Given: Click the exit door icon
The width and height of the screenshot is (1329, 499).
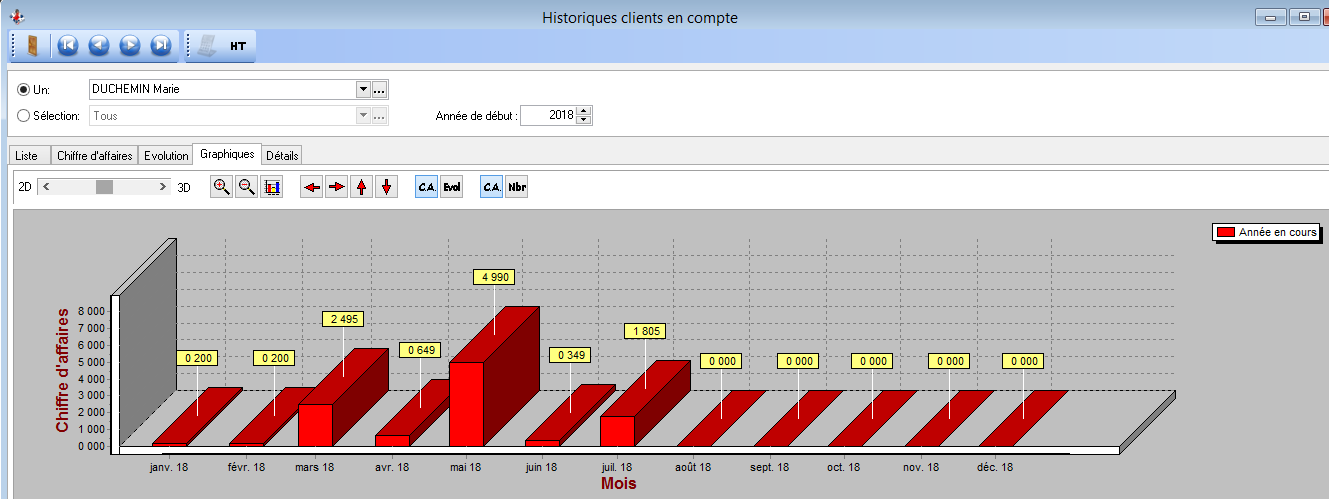Looking at the screenshot, I should 33,45.
